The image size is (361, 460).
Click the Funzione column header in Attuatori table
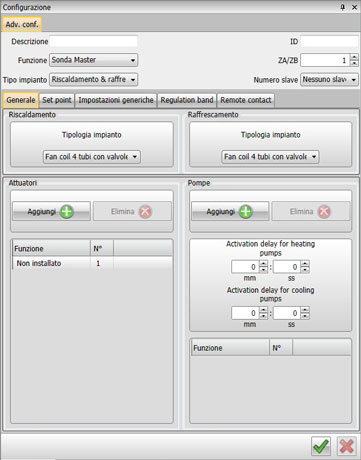[51, 248]
